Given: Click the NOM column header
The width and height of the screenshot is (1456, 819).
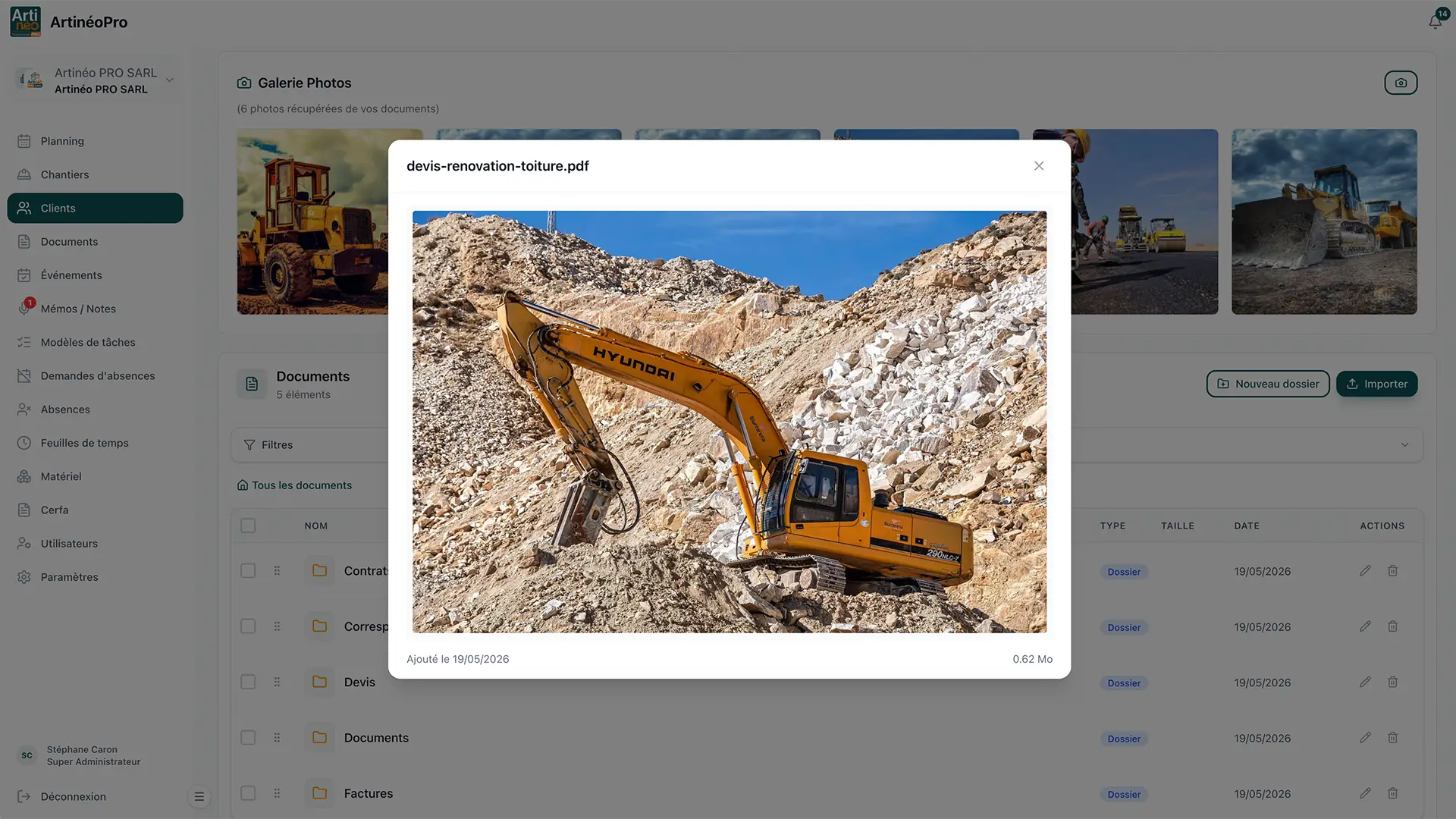Looking at the screenshot, I should (x=316, y=526).
